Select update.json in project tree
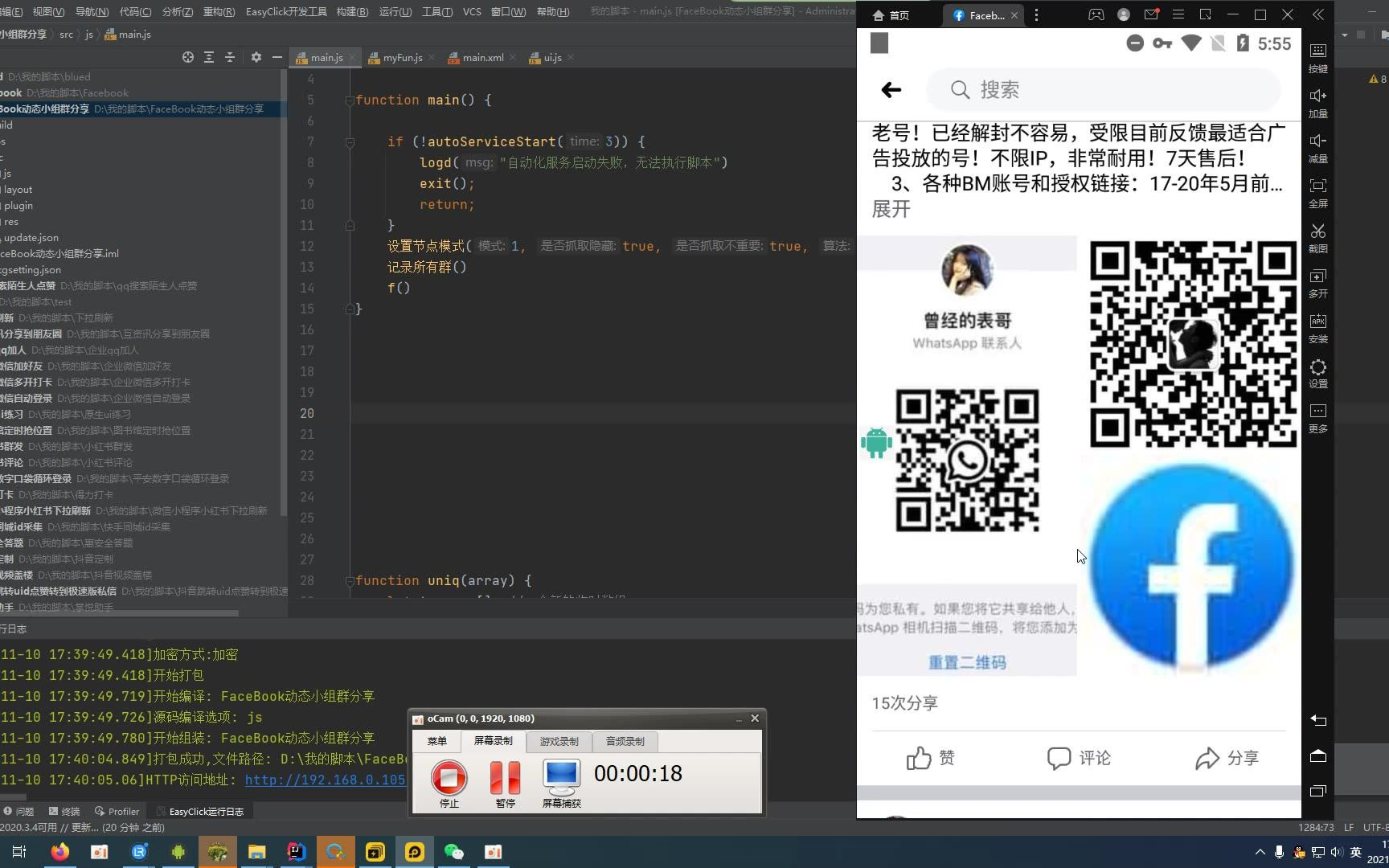The image size is (1389, 868). click(31, 238)
